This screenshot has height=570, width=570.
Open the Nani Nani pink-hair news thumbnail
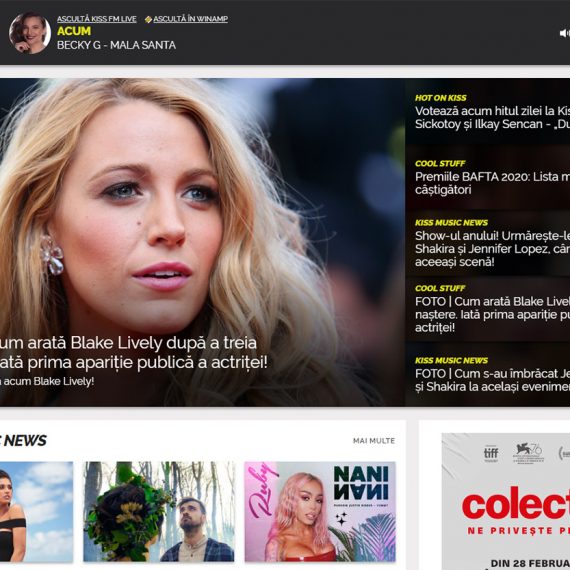pos(320,512)
